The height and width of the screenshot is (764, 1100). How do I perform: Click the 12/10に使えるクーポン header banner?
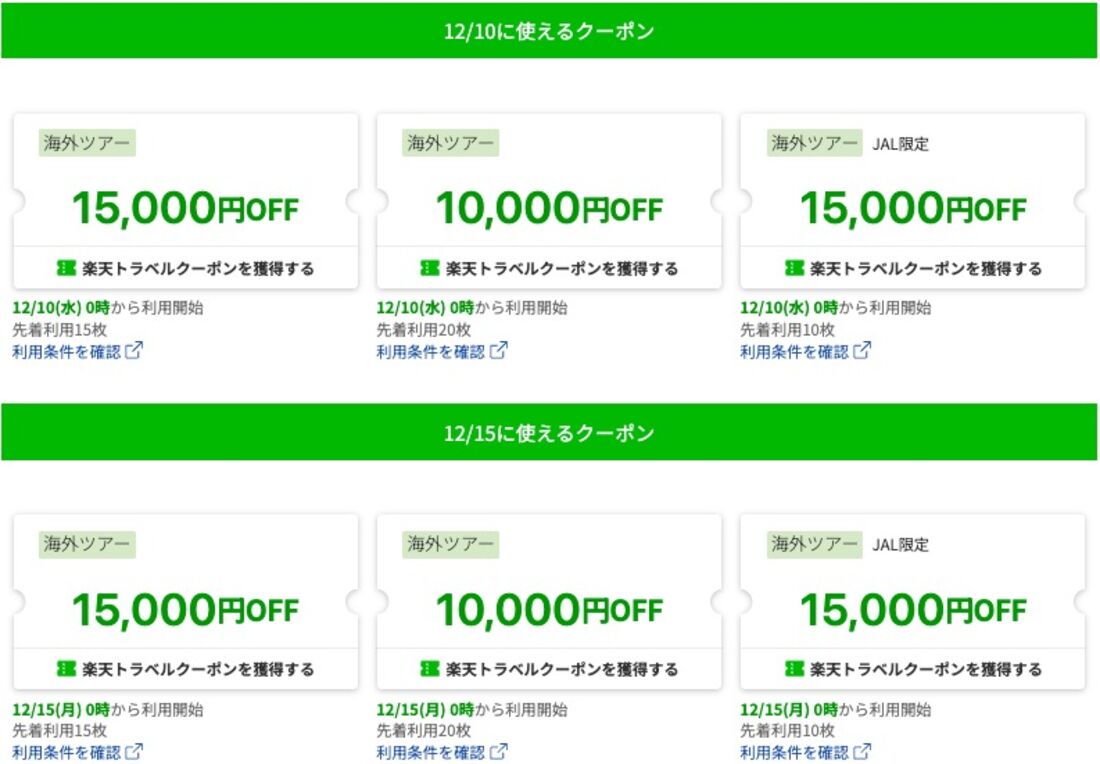tap(550, 31)
